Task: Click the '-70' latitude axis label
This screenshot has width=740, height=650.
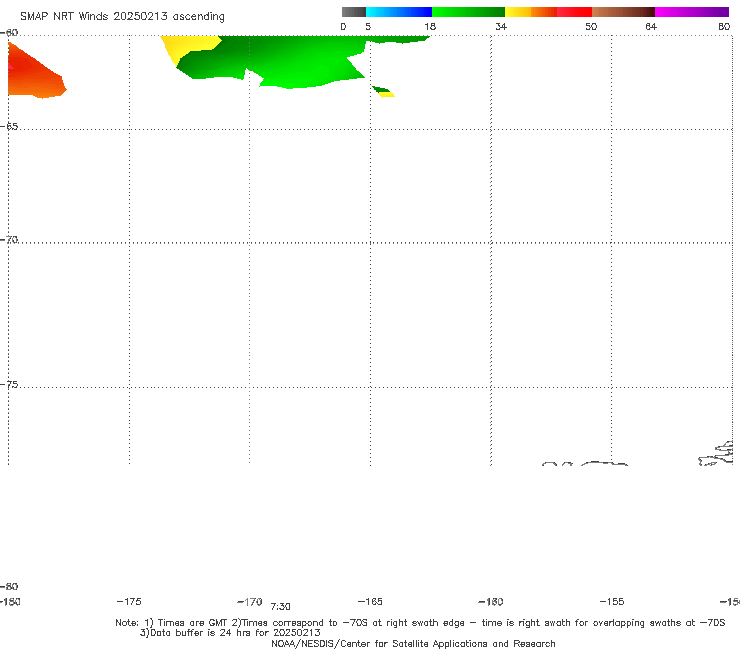Action: [9, 240]
